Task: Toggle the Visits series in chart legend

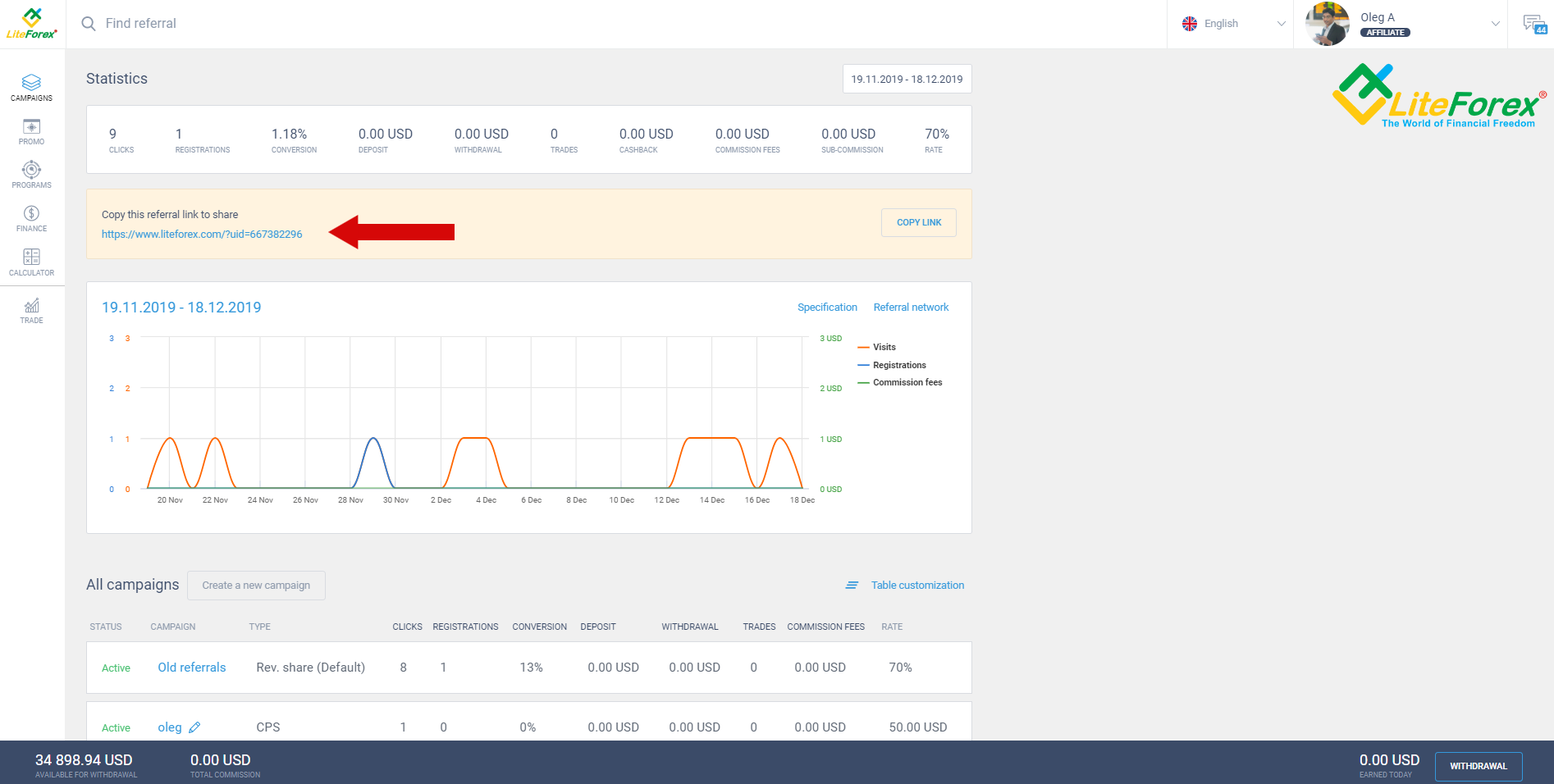Action: pyautogui.click(x=884, y=348)
